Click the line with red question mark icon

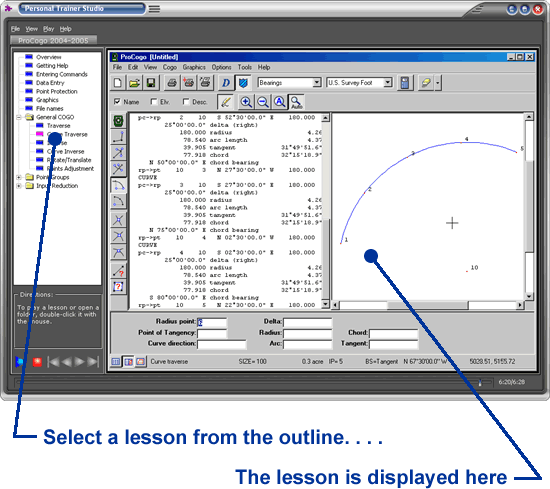click(119, 270)
